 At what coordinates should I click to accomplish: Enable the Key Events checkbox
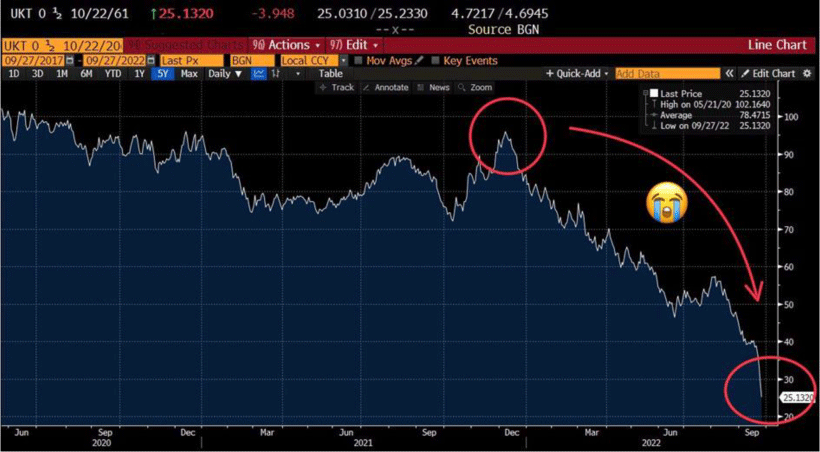436,60
